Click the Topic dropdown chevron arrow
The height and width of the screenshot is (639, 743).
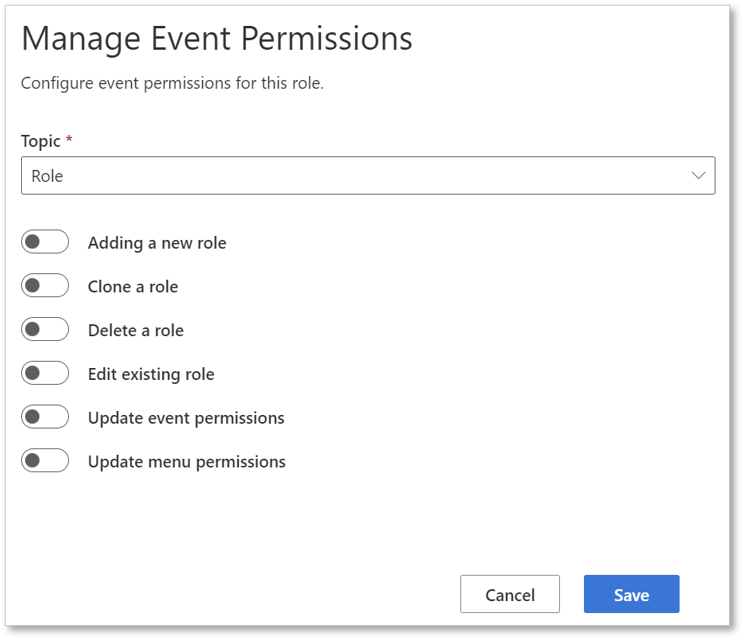pos(698,176)
